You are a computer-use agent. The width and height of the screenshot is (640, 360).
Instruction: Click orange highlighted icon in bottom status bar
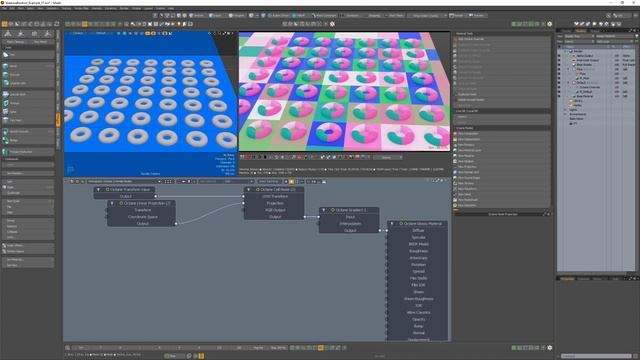point(201,356)
